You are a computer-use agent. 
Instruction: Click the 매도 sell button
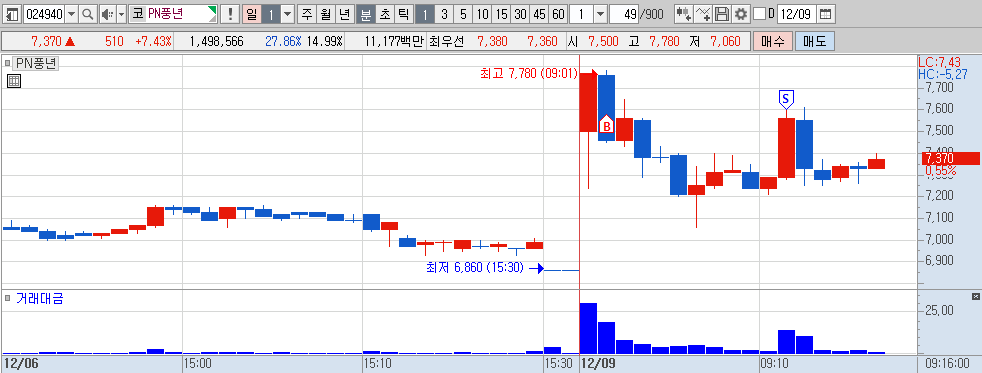coord(815,42)
